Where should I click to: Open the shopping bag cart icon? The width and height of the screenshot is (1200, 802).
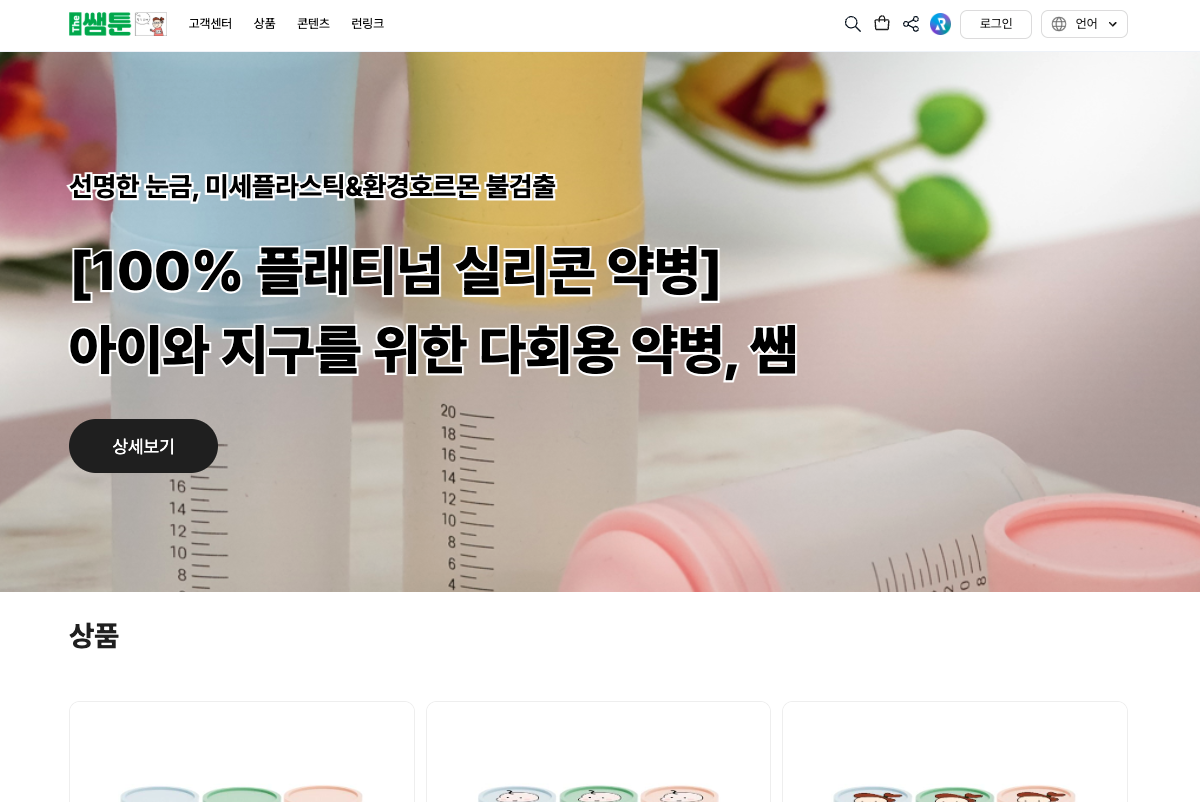[x=882, y=23]
